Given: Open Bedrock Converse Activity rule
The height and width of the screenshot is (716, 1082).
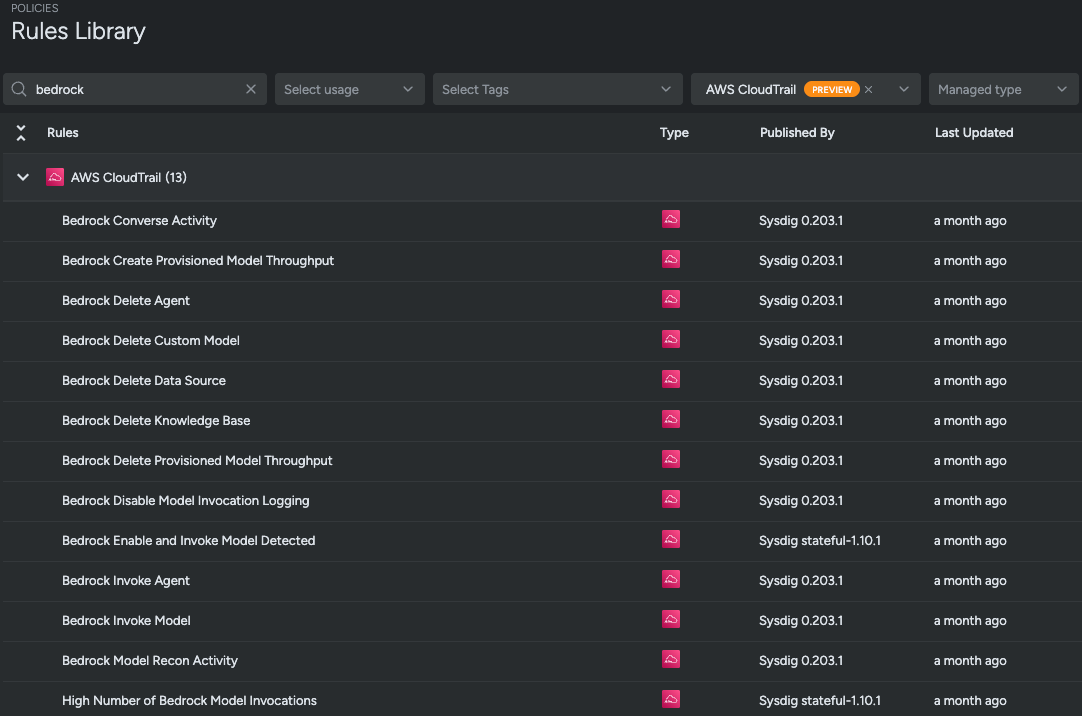Looking at the screenshot, I should tap(139, 221).
